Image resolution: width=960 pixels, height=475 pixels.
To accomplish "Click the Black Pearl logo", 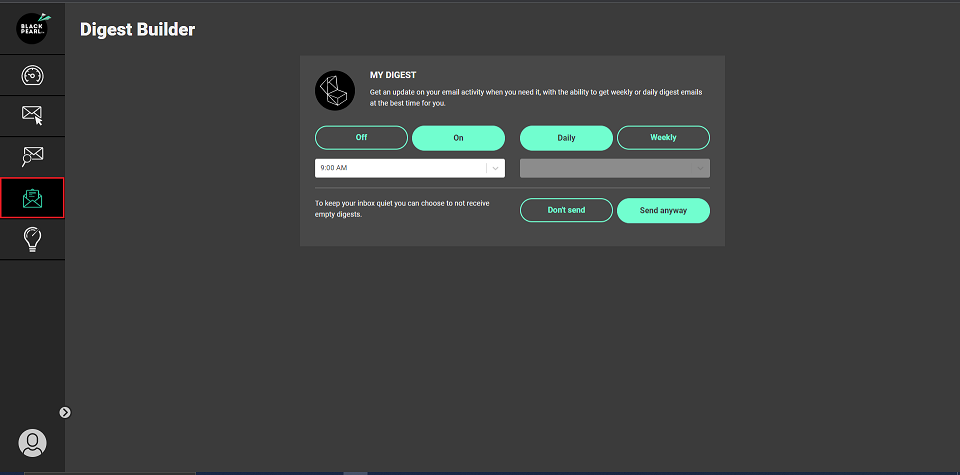I will tap(32, 28).
